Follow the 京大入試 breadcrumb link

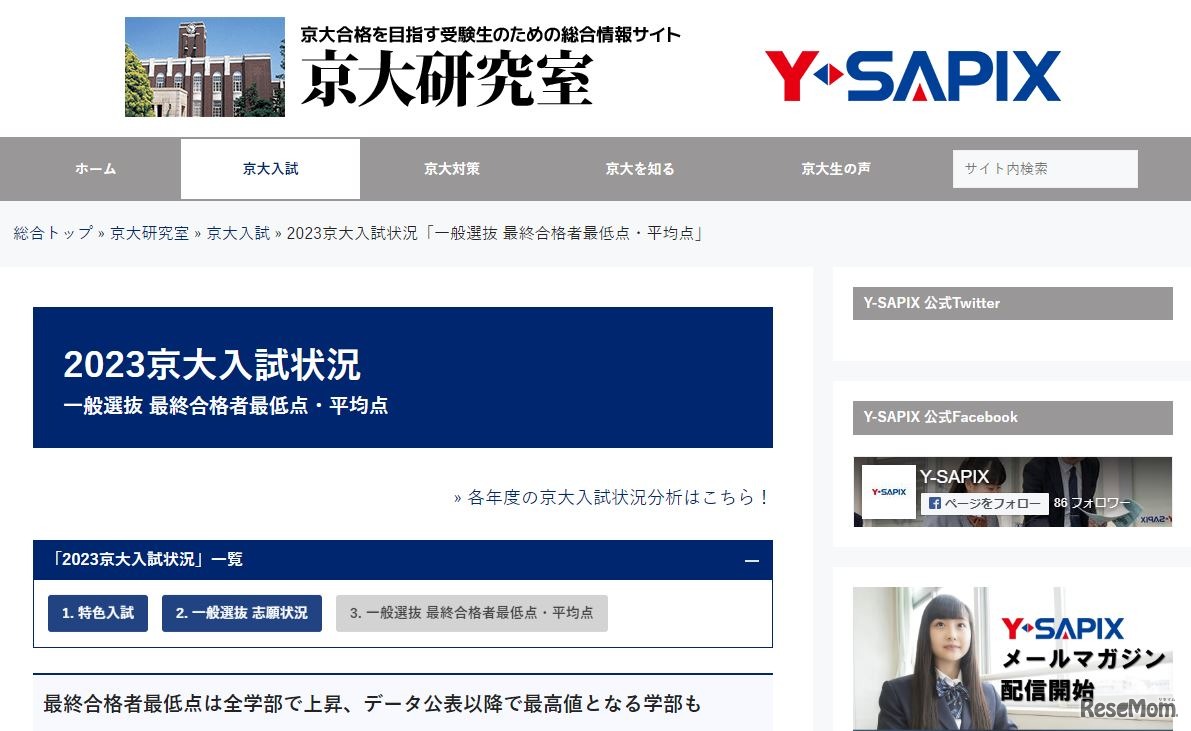pos(238,233)
